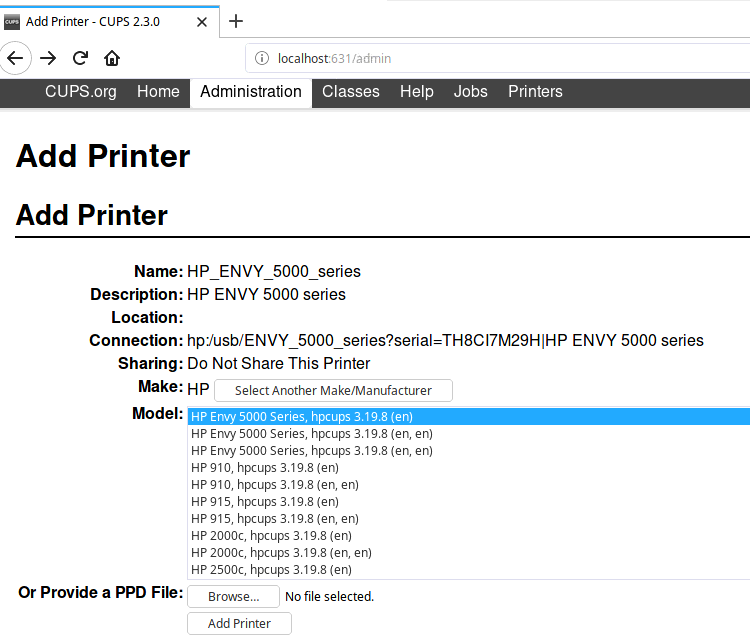View the Jobs page
The width and height of the screenshot is (750, 644).
[470, 92]
